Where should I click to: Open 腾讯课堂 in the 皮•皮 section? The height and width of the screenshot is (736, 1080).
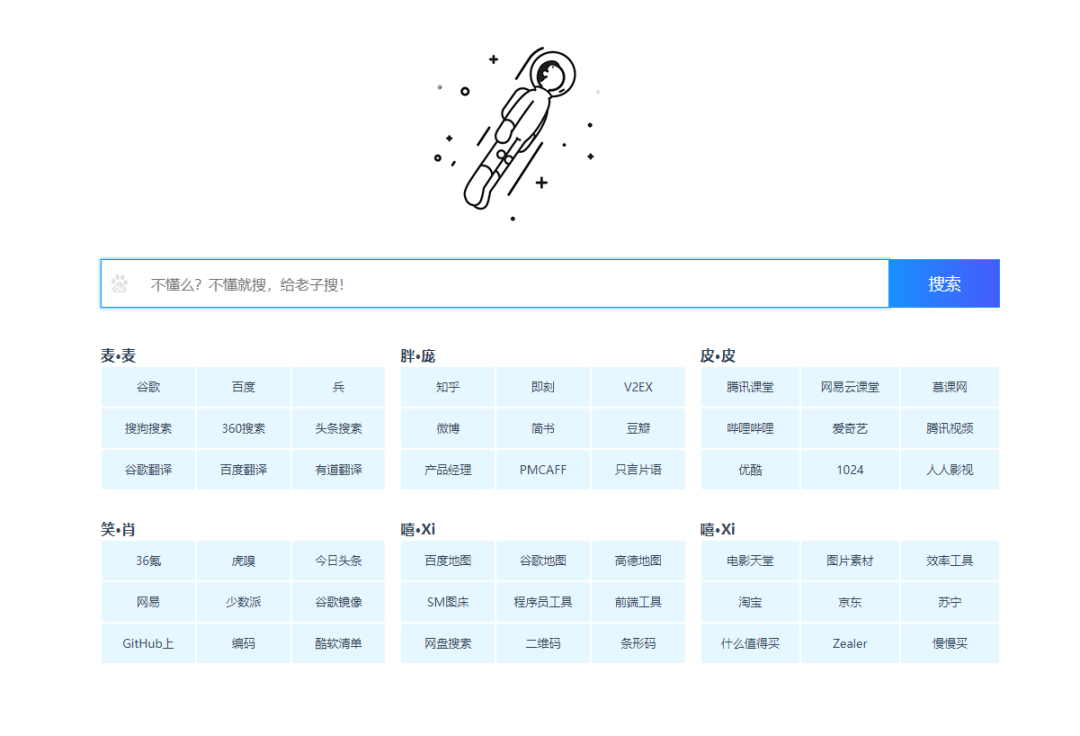(750, 387)
